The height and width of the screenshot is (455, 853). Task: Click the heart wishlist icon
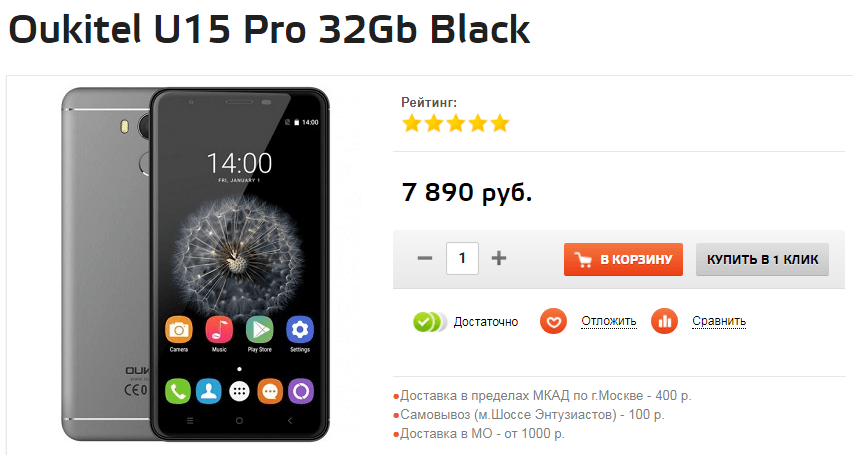point(553,321)
